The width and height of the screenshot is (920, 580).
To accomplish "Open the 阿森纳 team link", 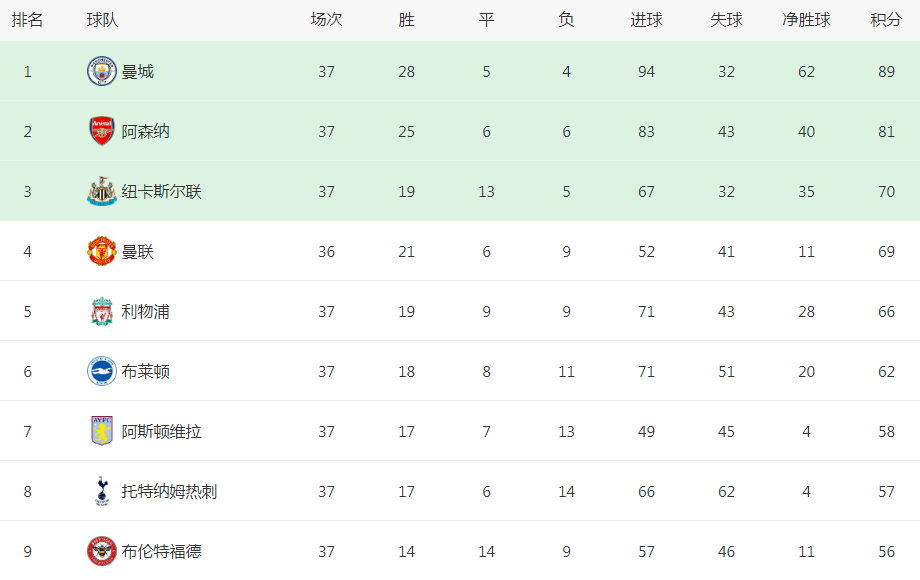I will [146, 131].
